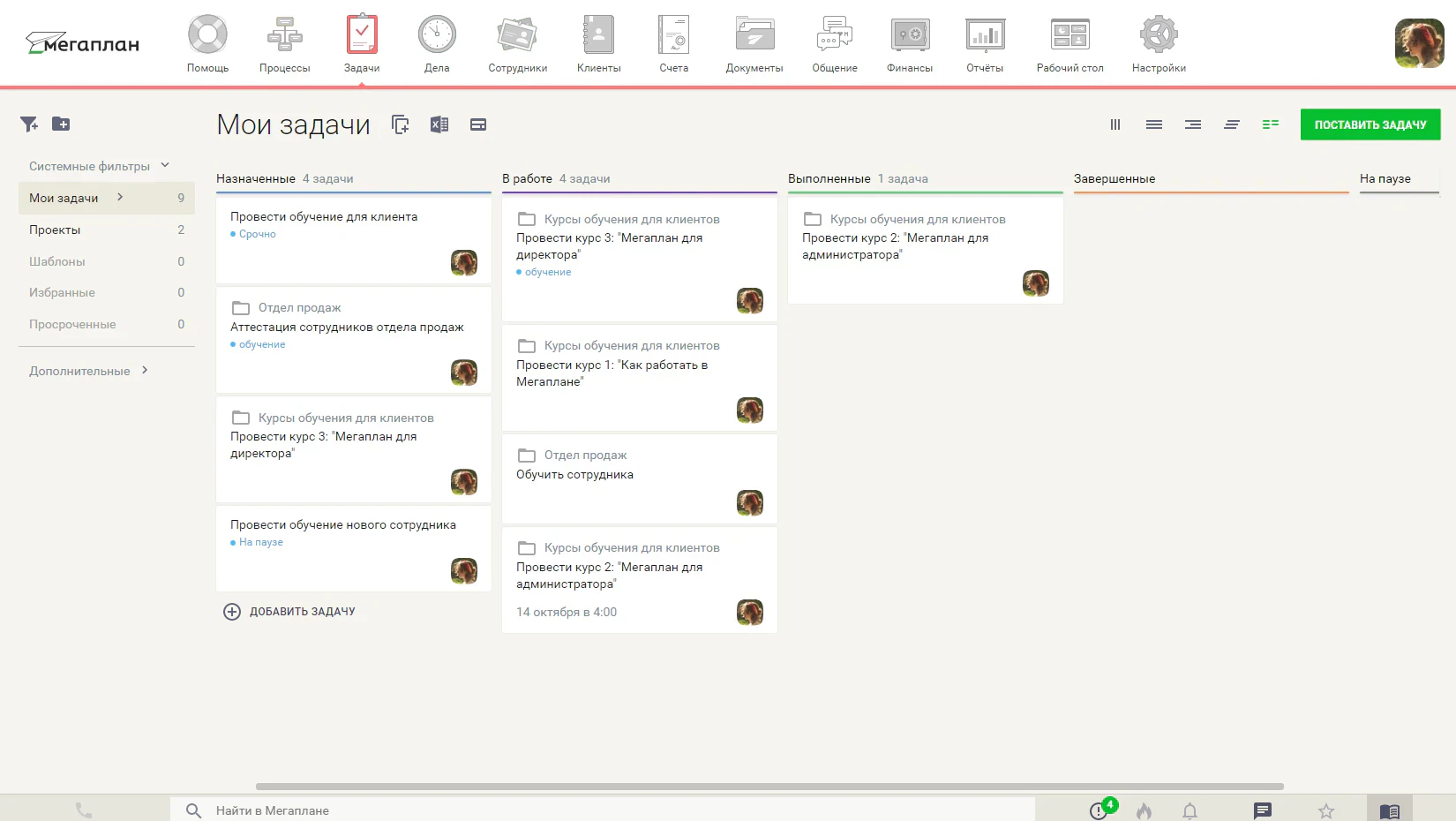
Task: Select Мои задачи filter
Action: (107, 198)
